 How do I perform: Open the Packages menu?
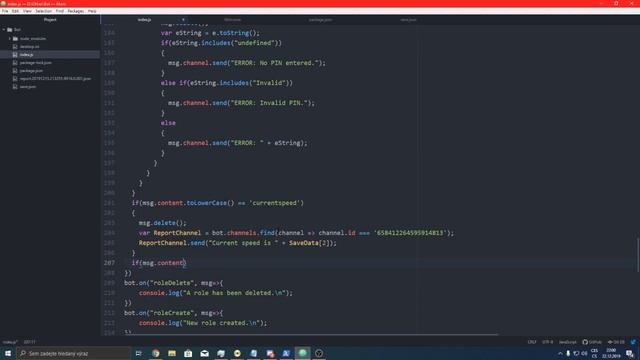(76, 11)
